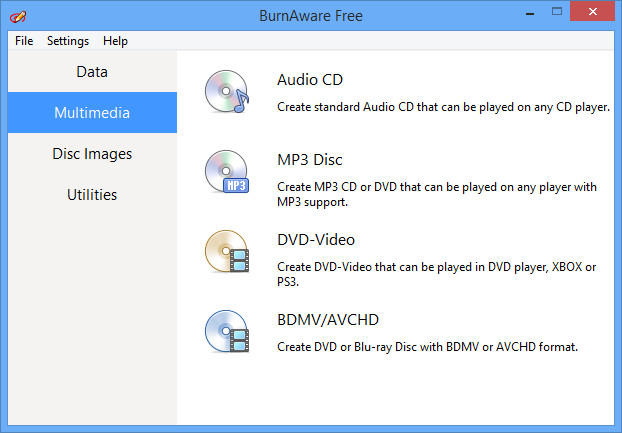622x433 pixels.
Task: Click the MP3 Disc title link
Action: [x=310, y=160]
